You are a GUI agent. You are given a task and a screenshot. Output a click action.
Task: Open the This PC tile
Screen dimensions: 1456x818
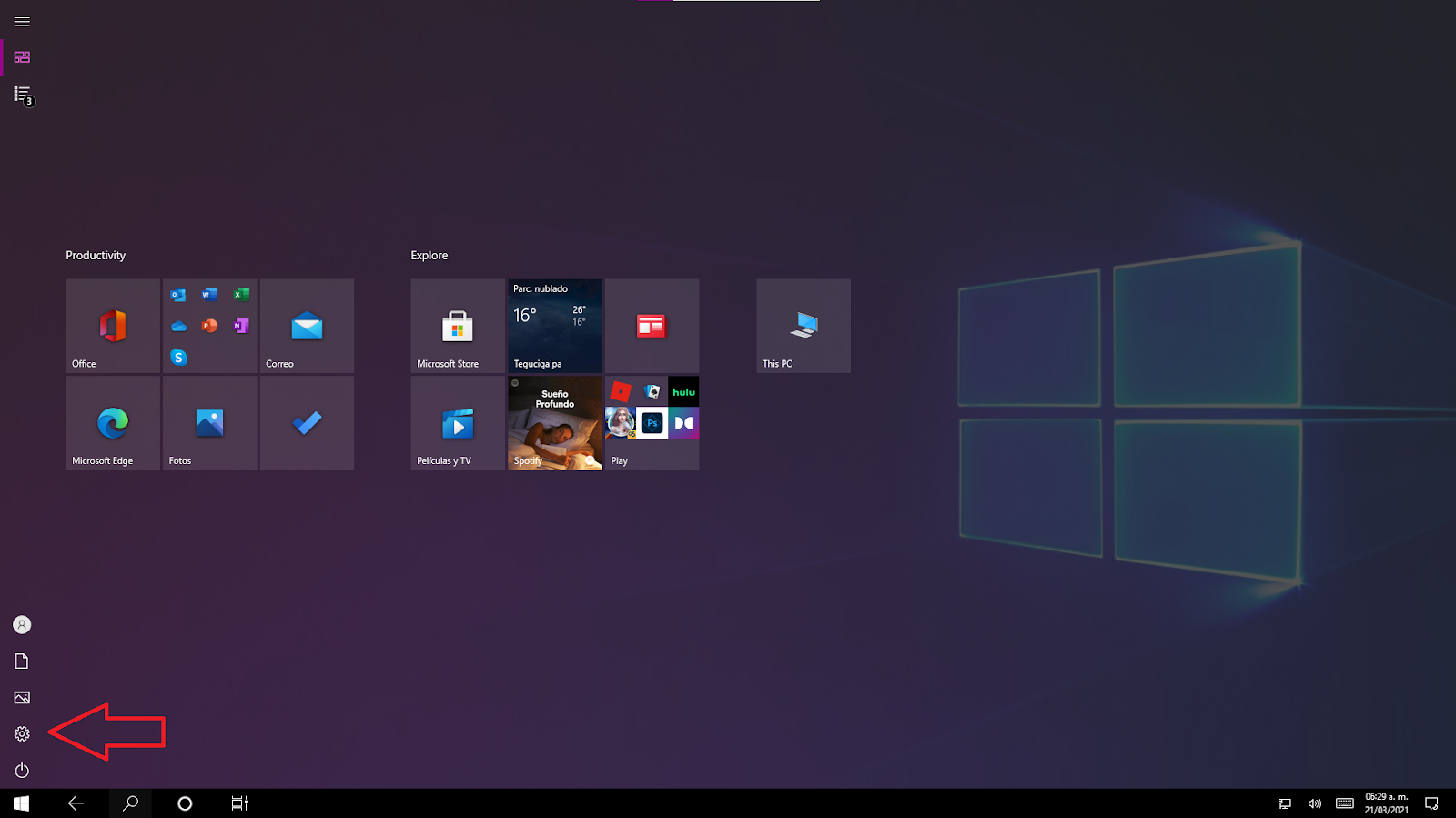point(804,326)
